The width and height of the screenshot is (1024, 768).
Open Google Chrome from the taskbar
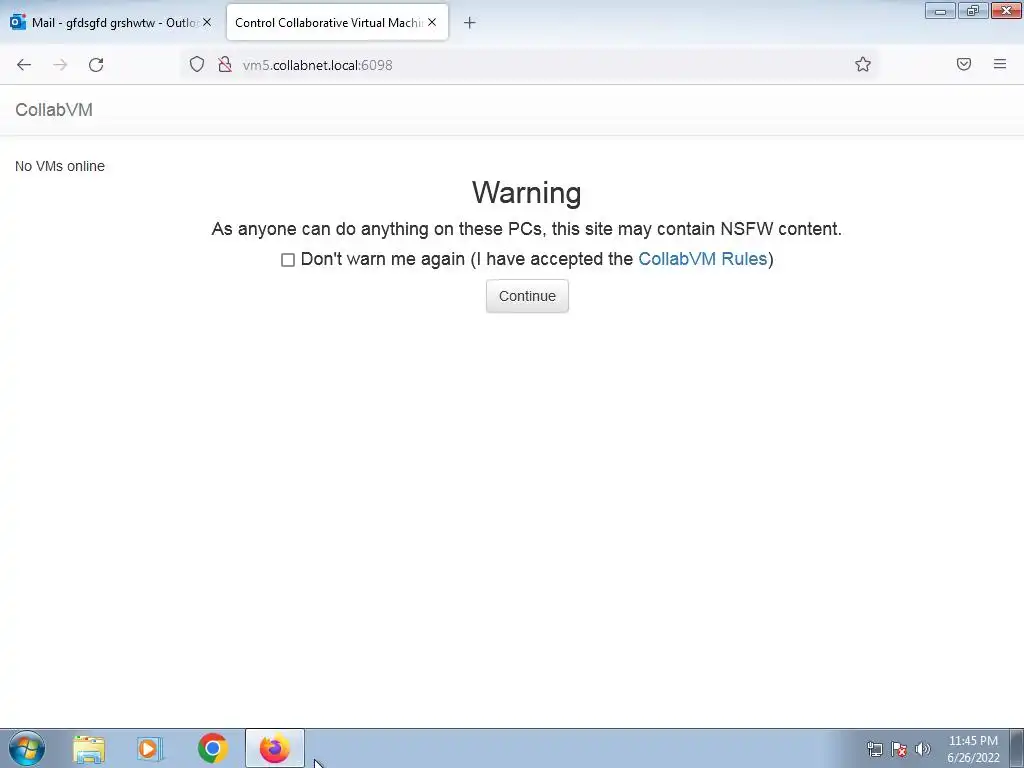pos(212,748)
